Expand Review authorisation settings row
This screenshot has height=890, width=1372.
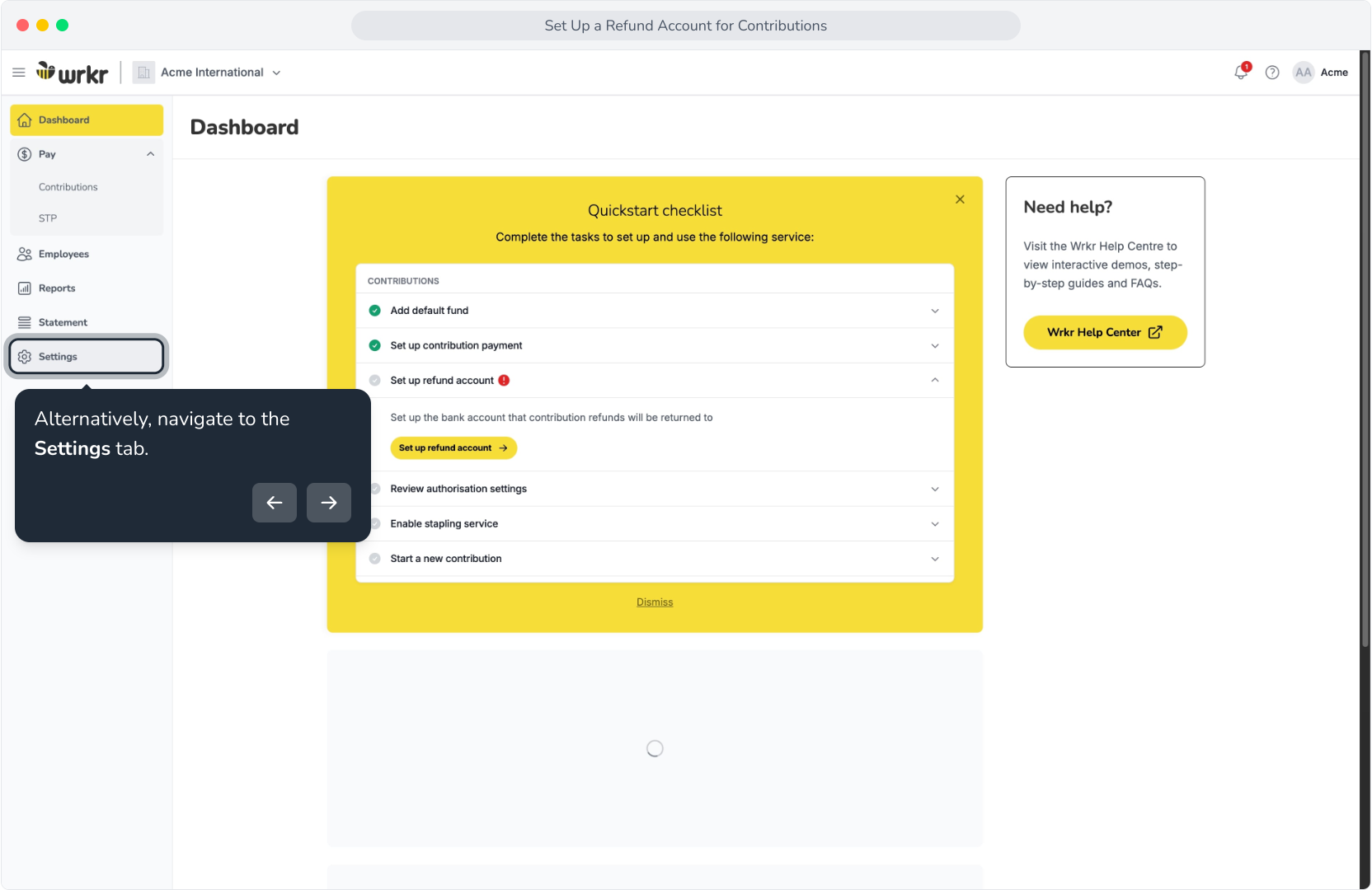pyautogui.click(x=655, y=489)
